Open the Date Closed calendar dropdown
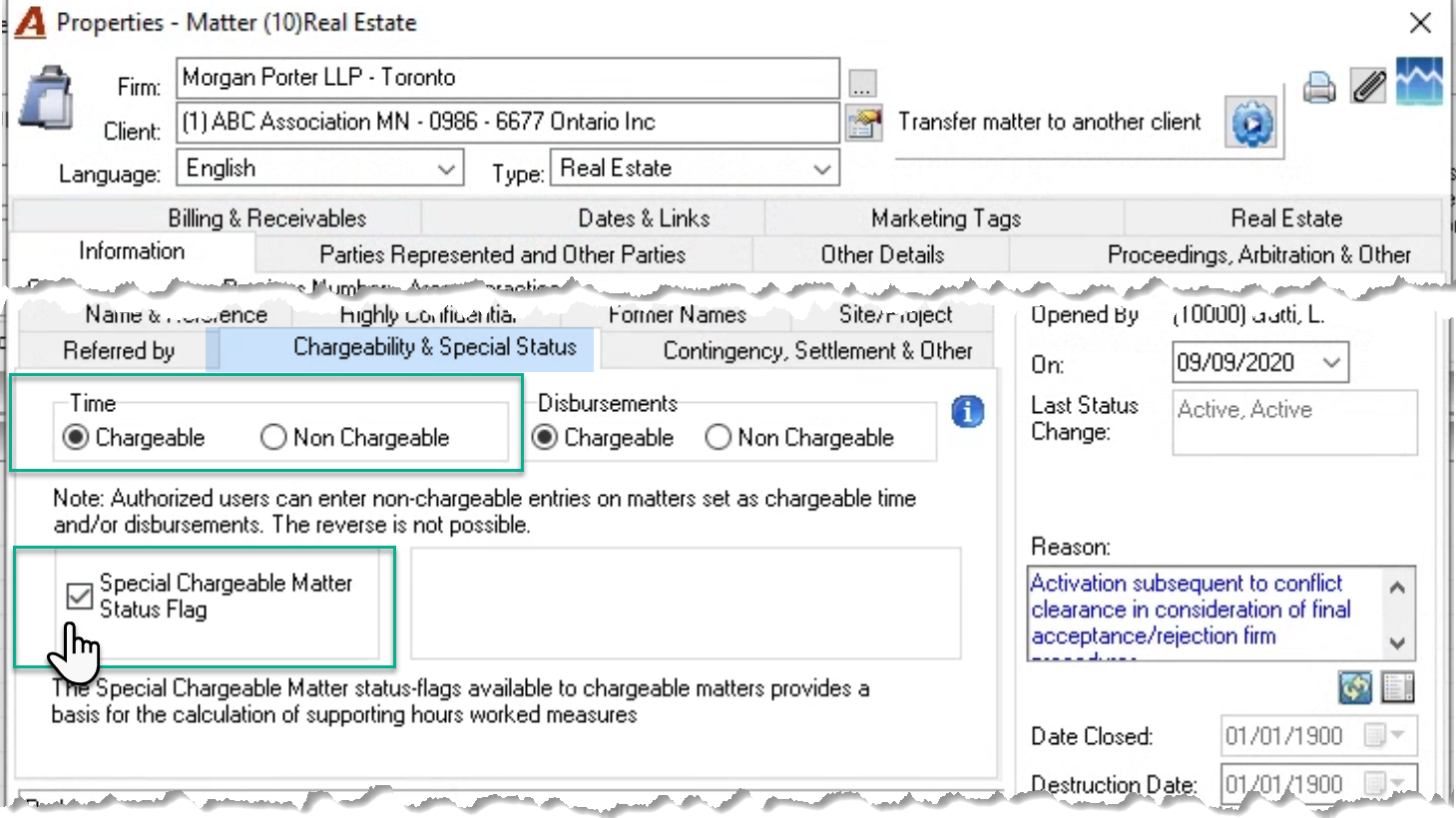 tap(1385, 736)
